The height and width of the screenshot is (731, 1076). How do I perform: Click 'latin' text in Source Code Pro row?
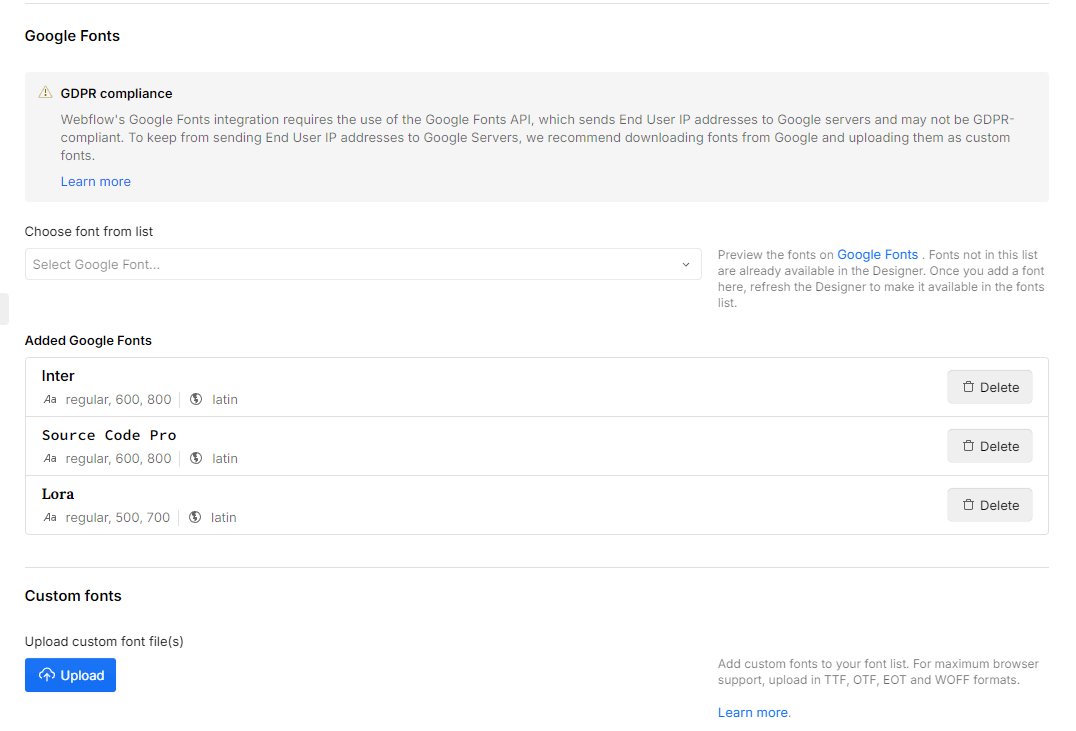pos(225,459)
